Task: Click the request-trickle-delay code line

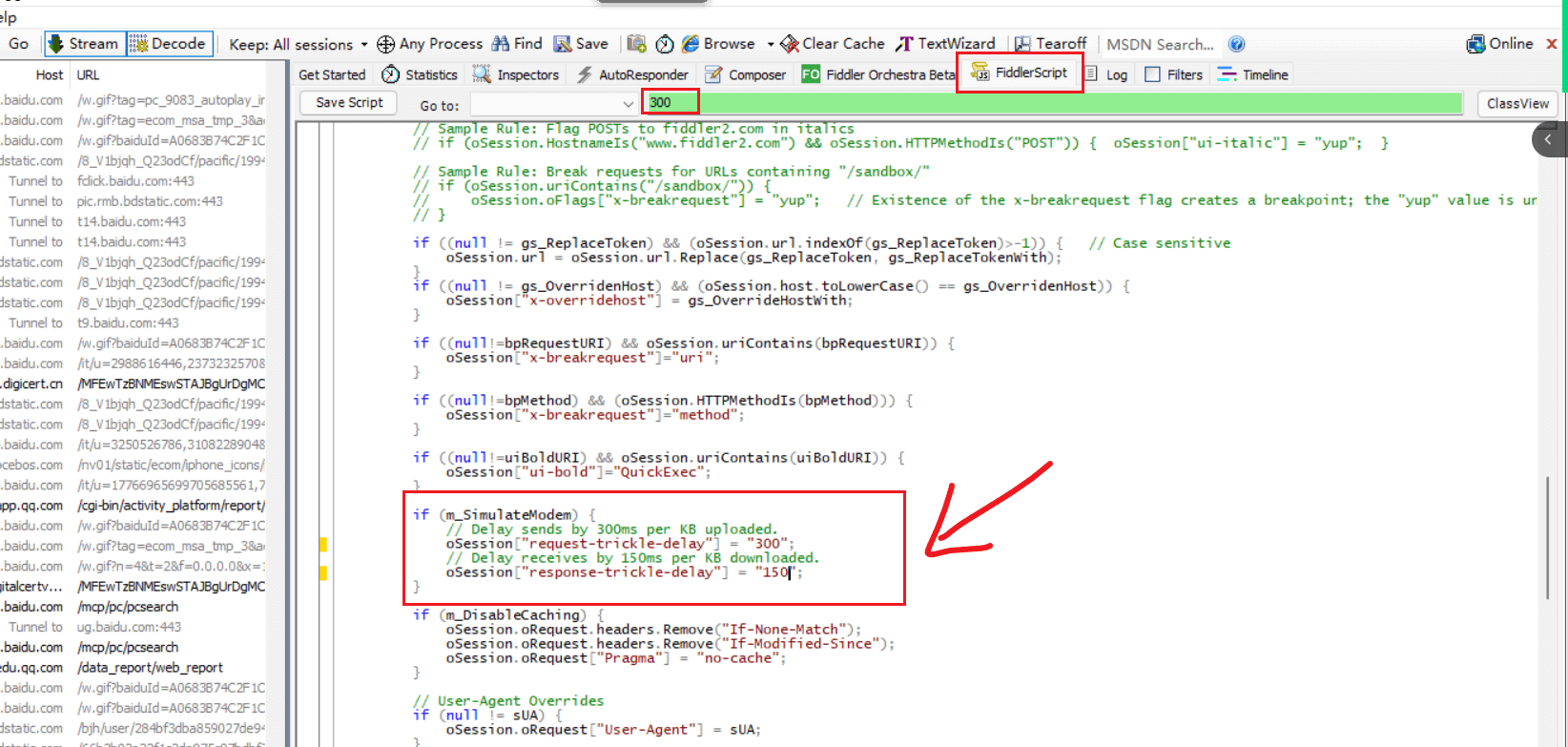Action: [620, 544]
